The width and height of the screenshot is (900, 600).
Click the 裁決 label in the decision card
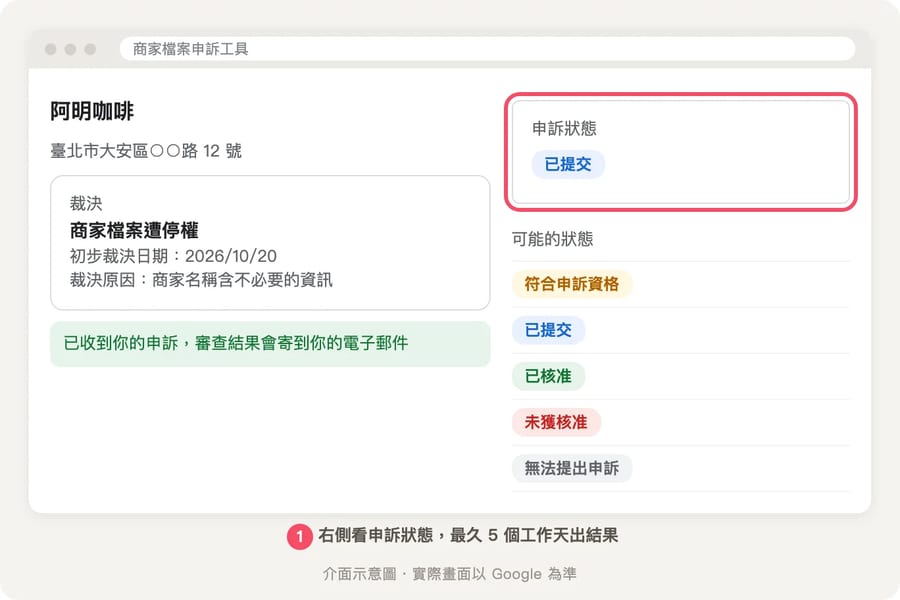[x=86, y=203]
